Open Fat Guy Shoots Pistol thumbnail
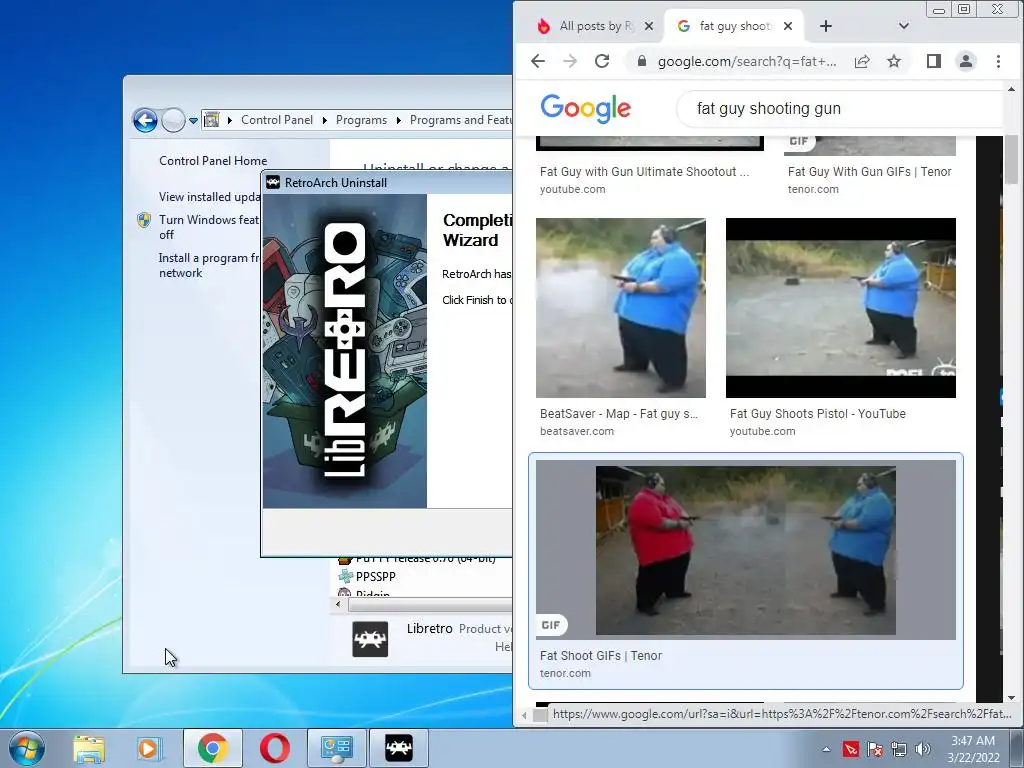This screenshot has height=768, width=1024. pyautogui.click(x=840, y=308)
